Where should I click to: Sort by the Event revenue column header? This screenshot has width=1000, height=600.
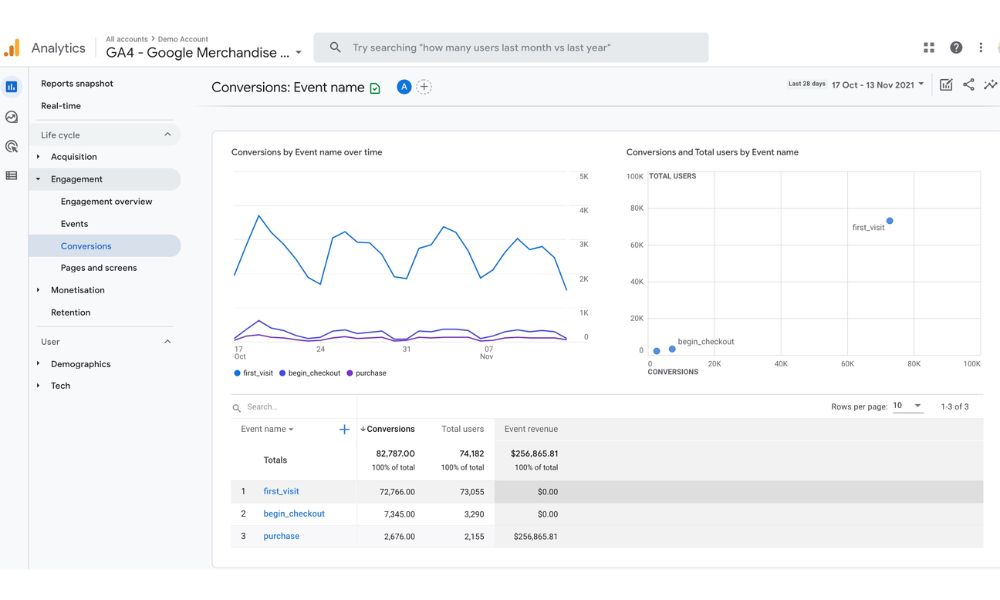(x=531, y=429)
